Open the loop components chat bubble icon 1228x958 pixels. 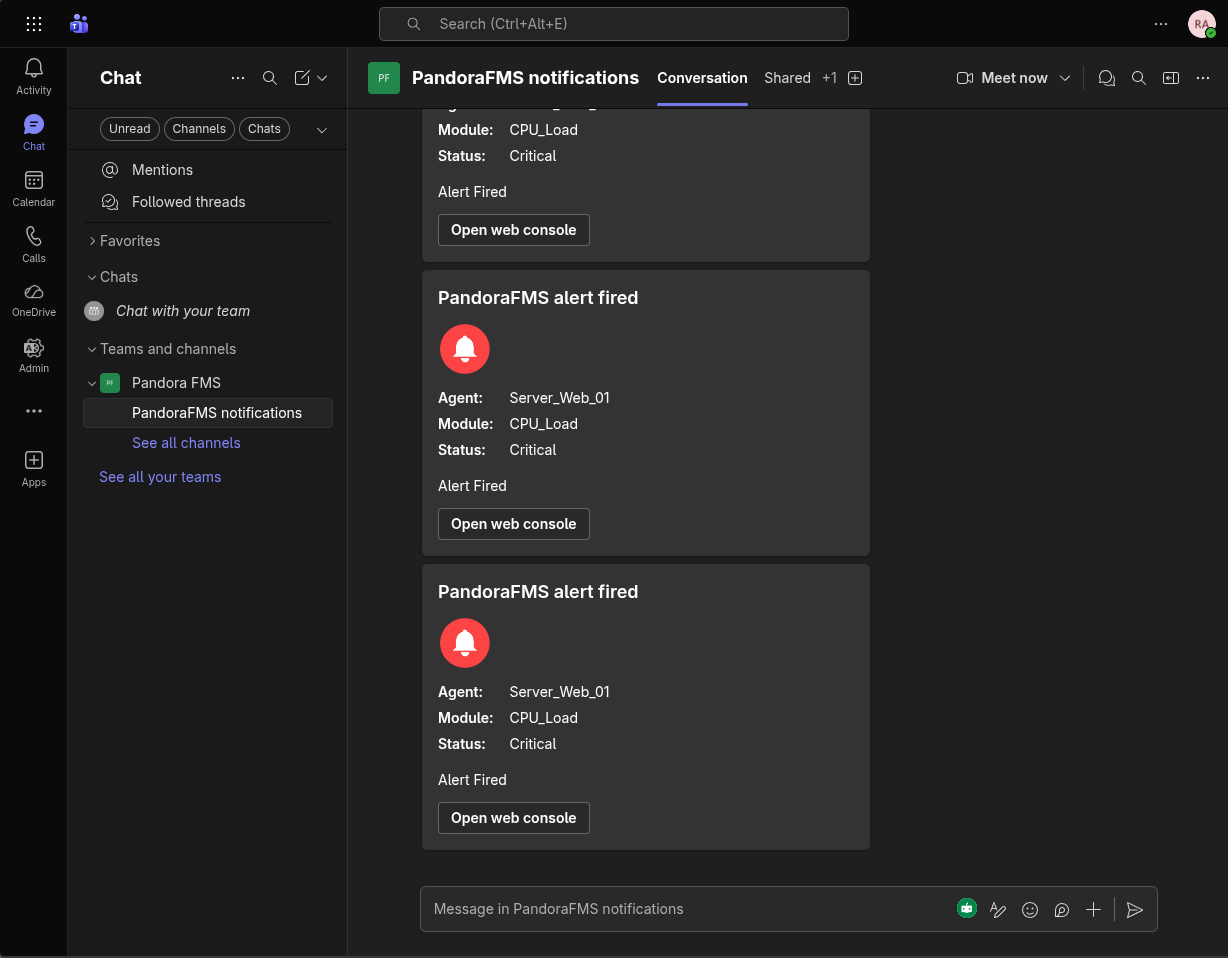pyautogui.click(x=1062, y=909)
